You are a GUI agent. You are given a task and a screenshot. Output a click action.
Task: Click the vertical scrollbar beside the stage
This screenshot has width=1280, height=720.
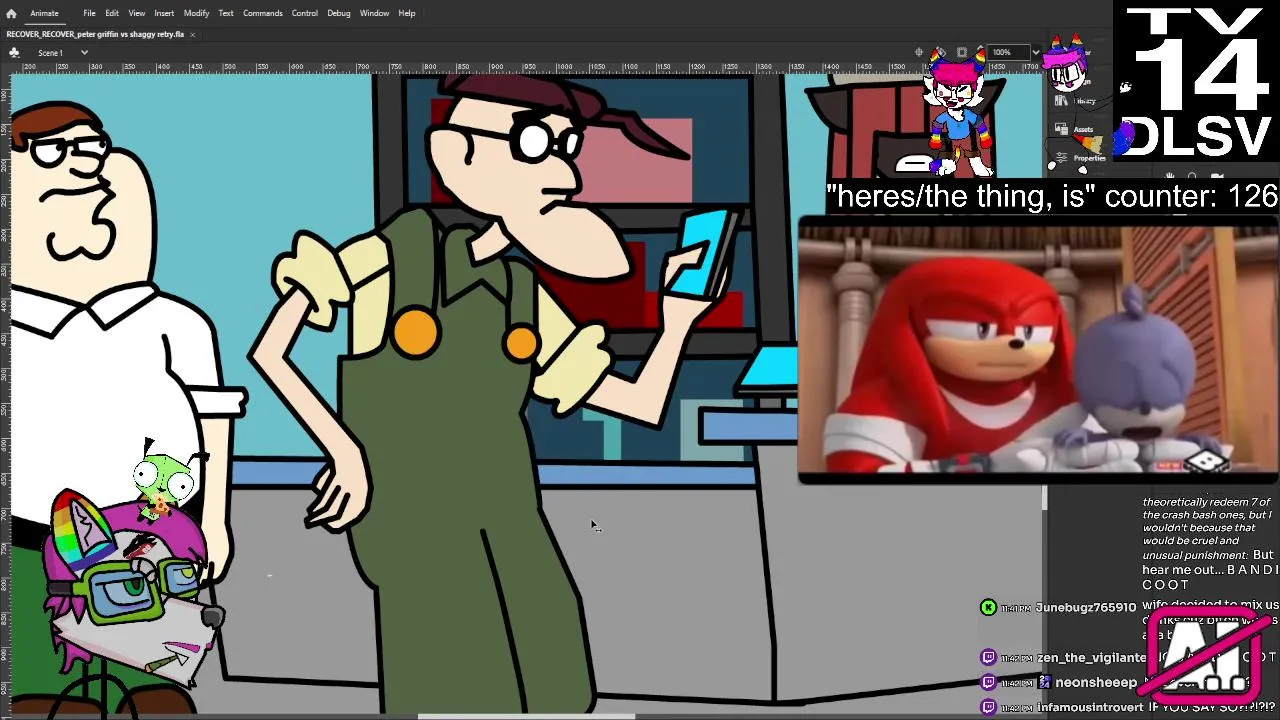tap(1044, 497)
